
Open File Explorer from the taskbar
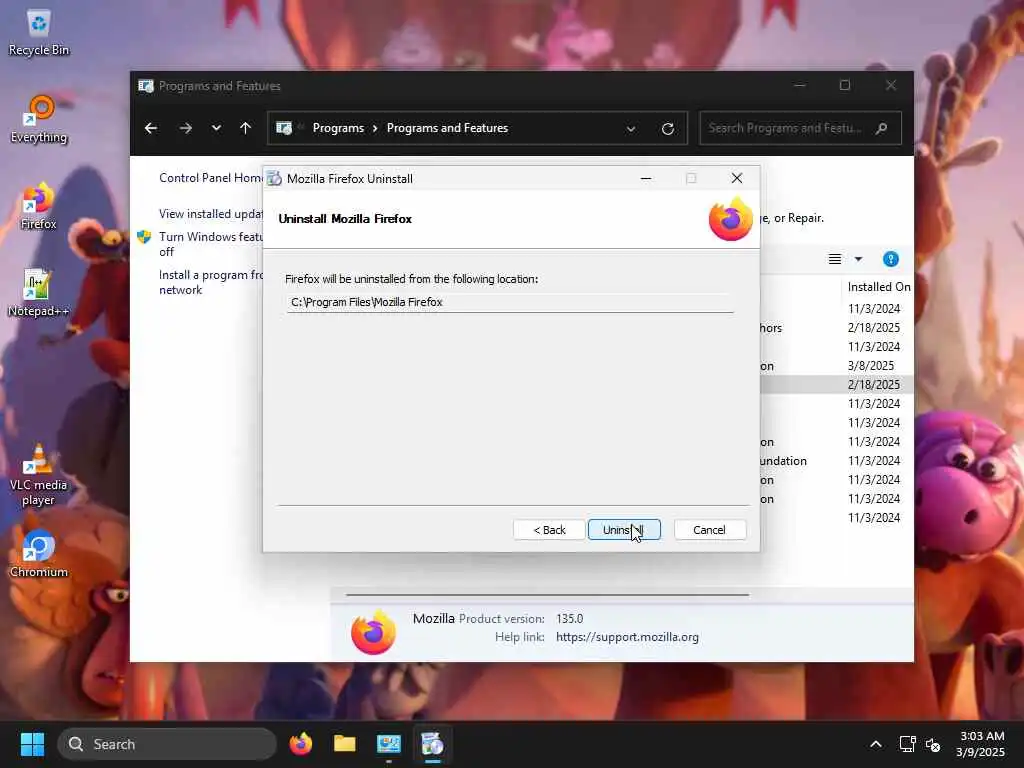point(345,744)
